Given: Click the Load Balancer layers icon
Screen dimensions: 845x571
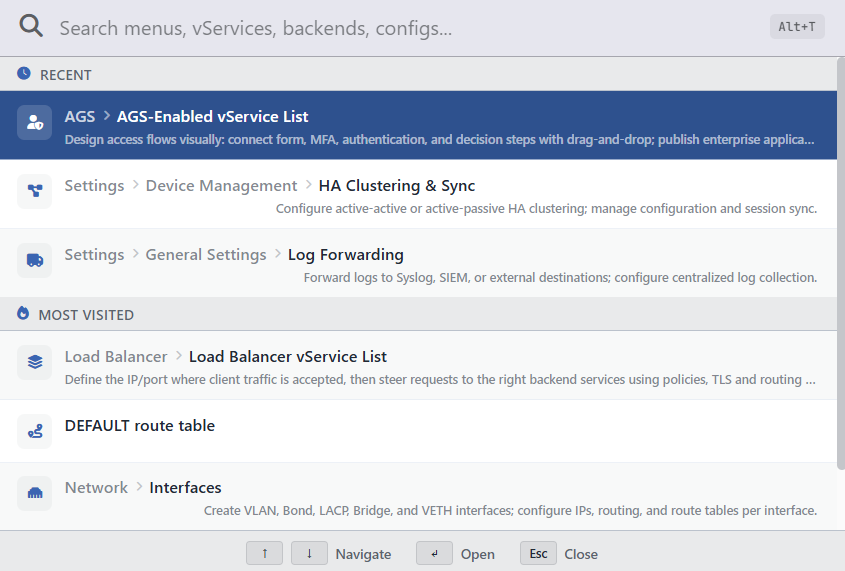Looking at the screenshot, I should [x=34, y=362].
